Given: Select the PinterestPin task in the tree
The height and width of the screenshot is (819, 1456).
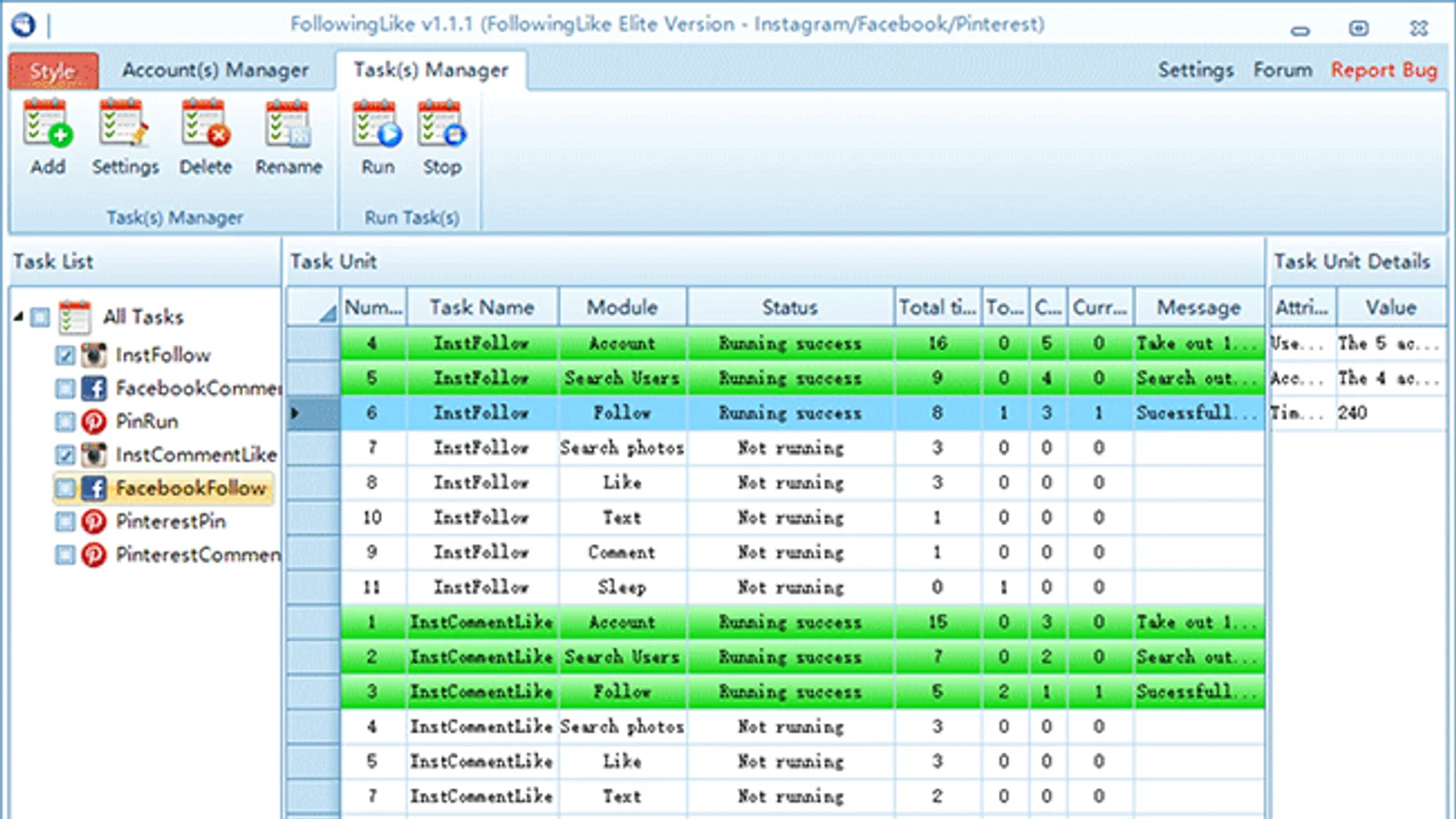Looking at the screenshot, I should pyautogui.click(x=170, y=521).
